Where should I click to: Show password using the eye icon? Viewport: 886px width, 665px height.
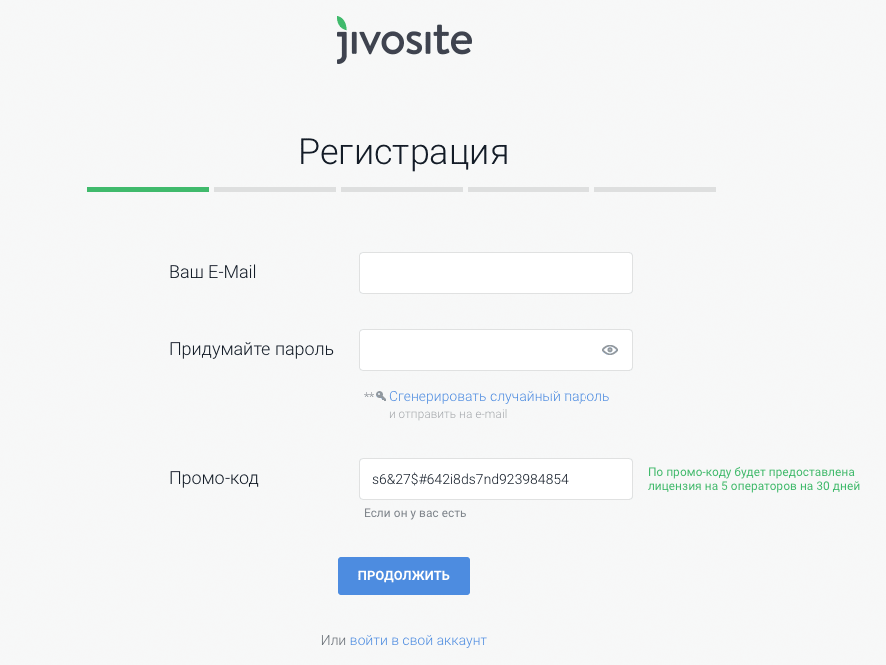coord(610,350)
